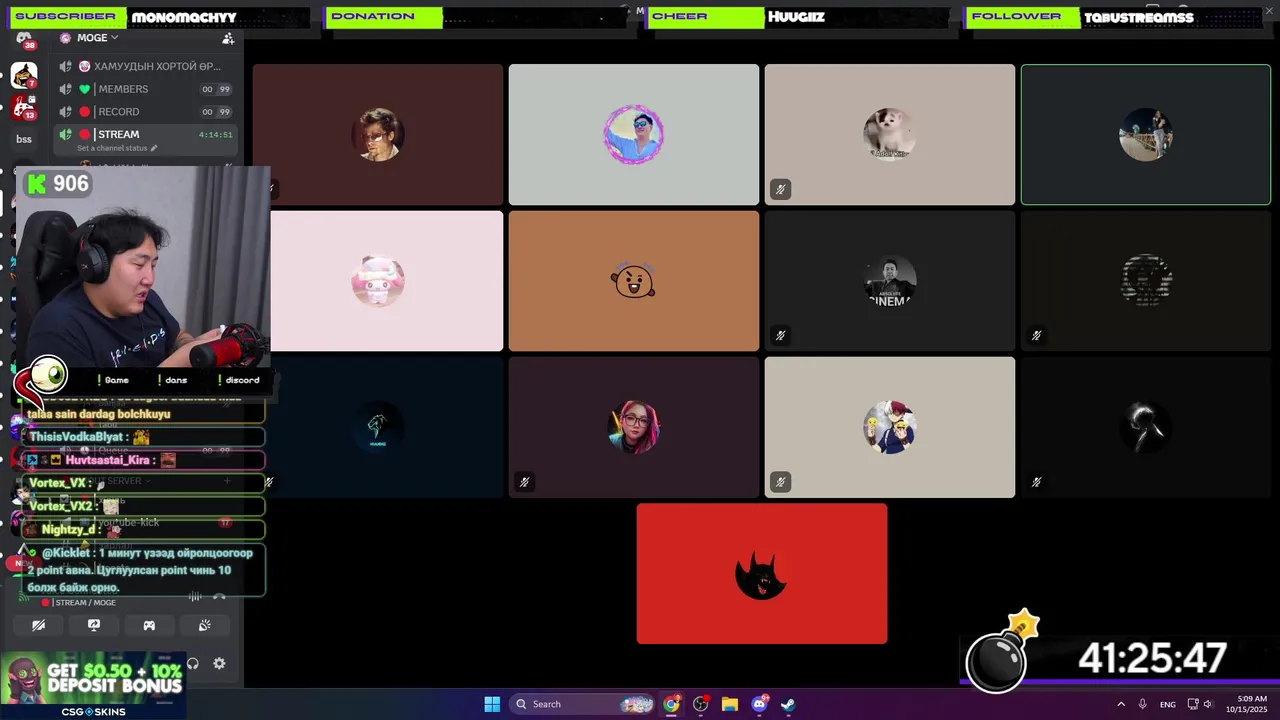Open the server icon with 13 badge
Screen dimensions: 1280x720
click(24, 107)
